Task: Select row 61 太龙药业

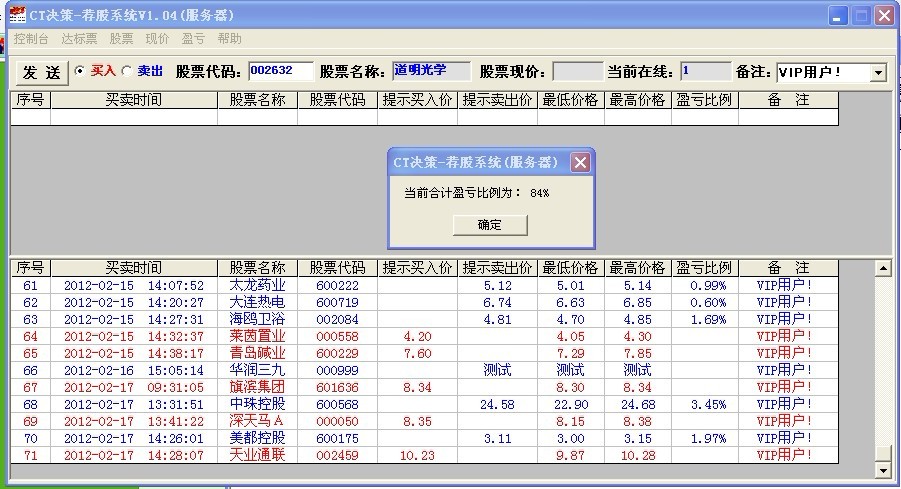Action: 424,286
